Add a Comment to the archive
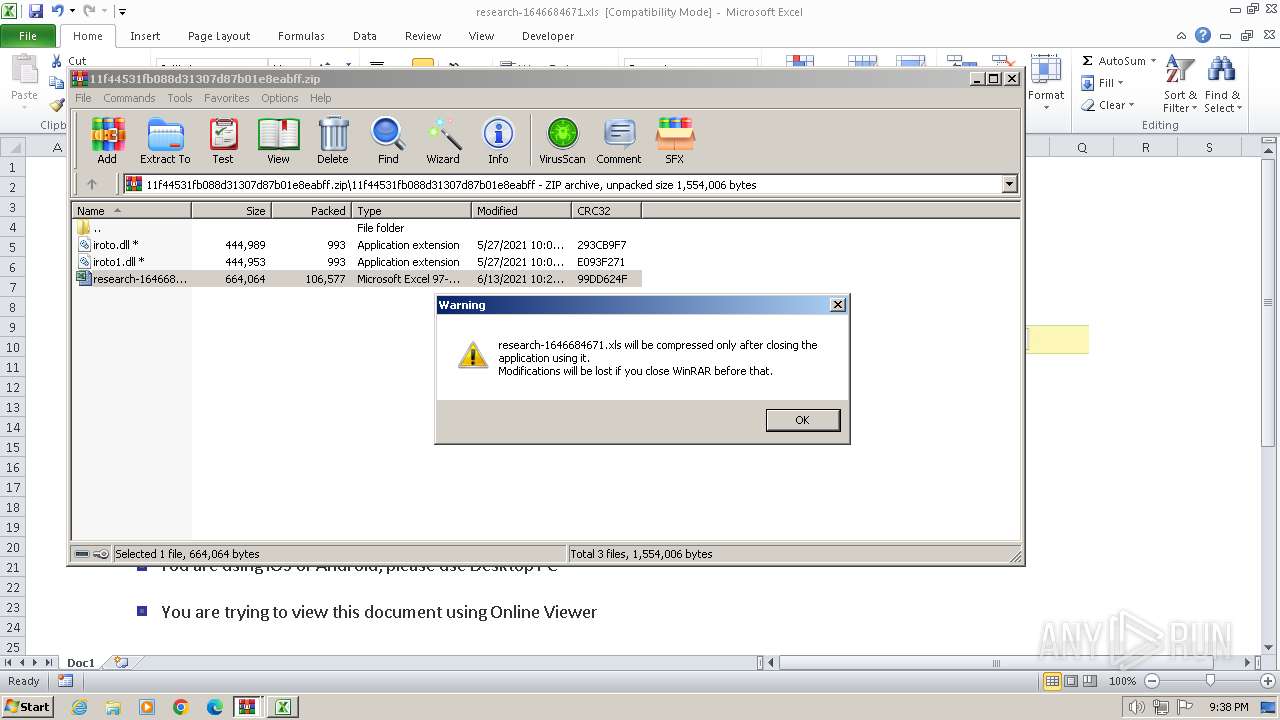This screenshot has height=720, width=1280. click(x=619, y=140)
